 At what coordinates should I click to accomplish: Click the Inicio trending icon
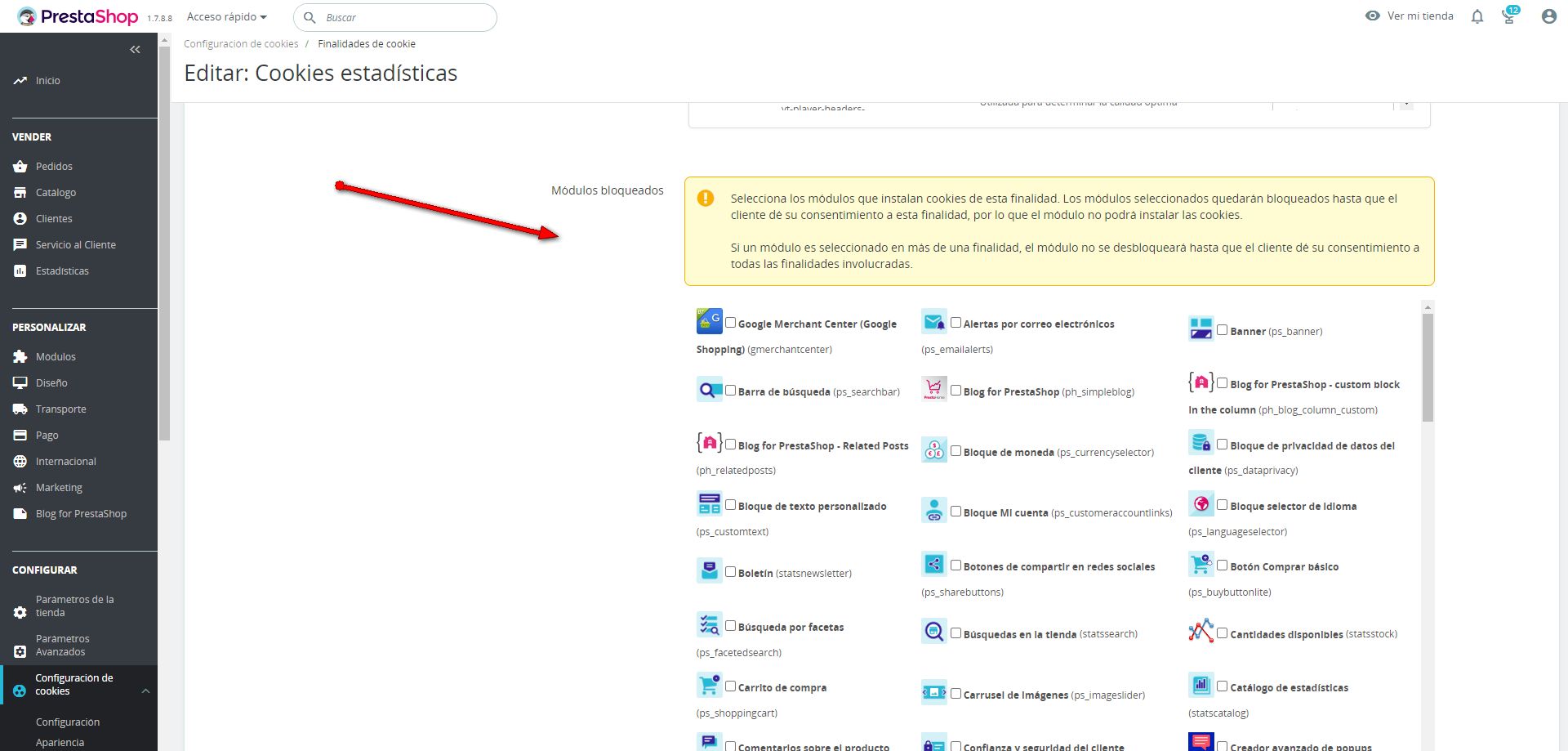tap(20, 80)
